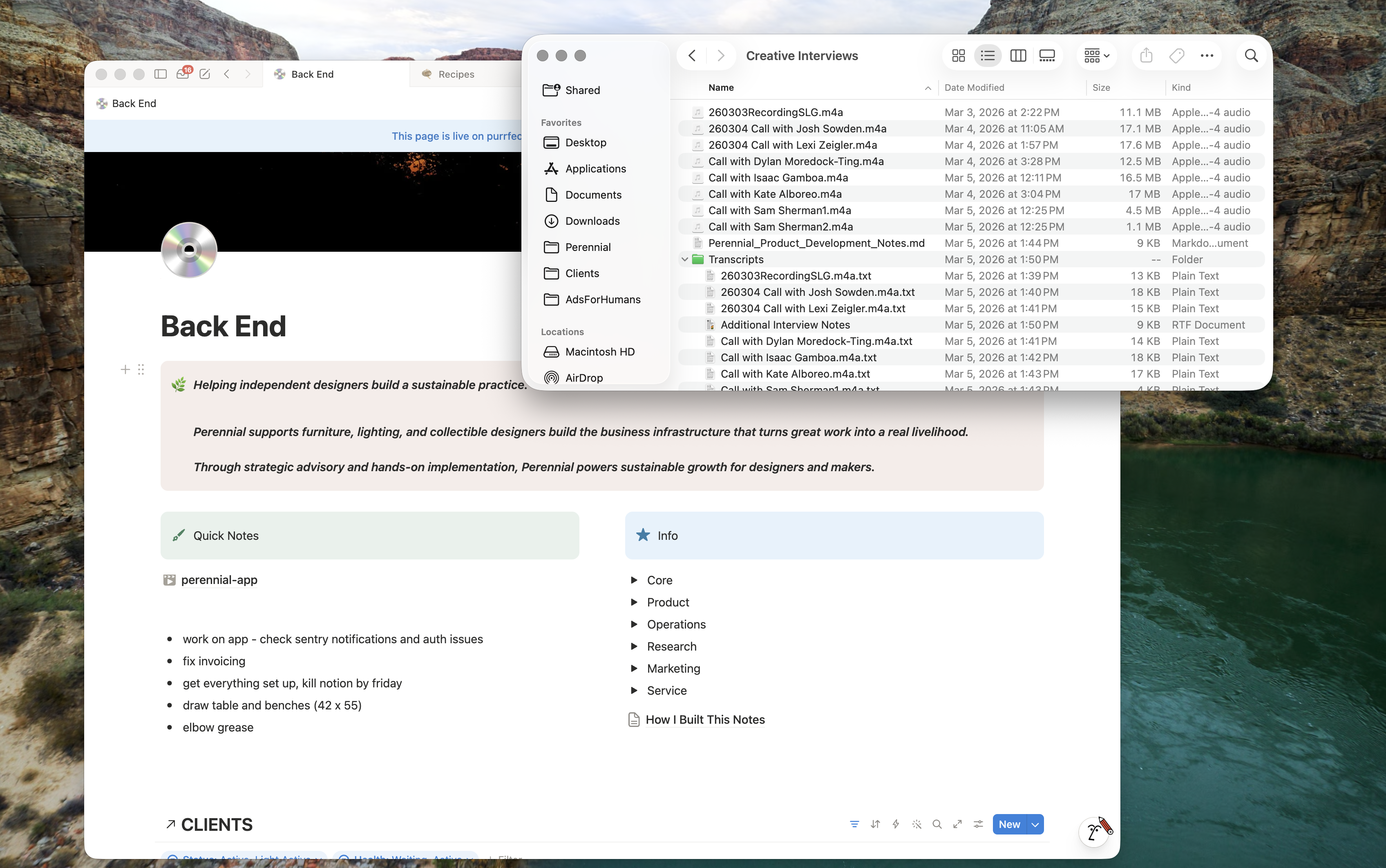Click the Finder tag icon
The height and width of the screenshot is (868, 1386).
(1176, 56)
